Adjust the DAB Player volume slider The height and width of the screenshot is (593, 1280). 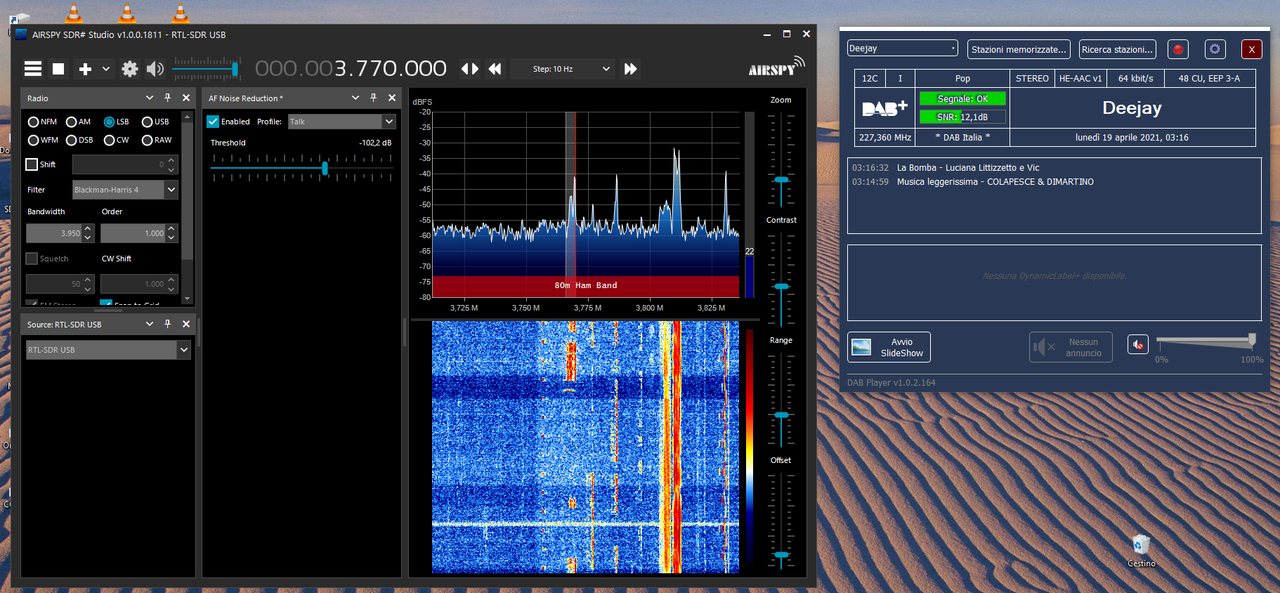click(1206, 343)
